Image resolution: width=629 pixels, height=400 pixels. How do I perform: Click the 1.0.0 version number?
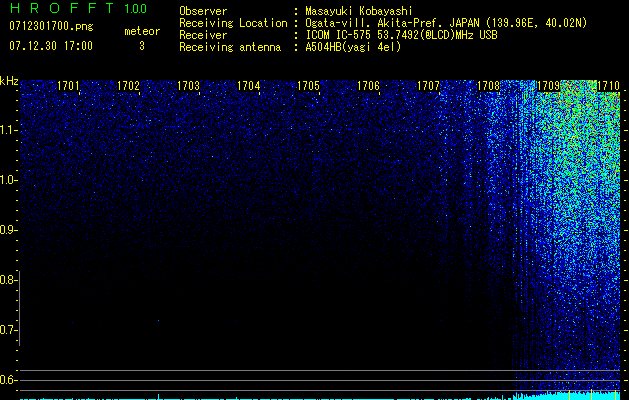point(136,9)
